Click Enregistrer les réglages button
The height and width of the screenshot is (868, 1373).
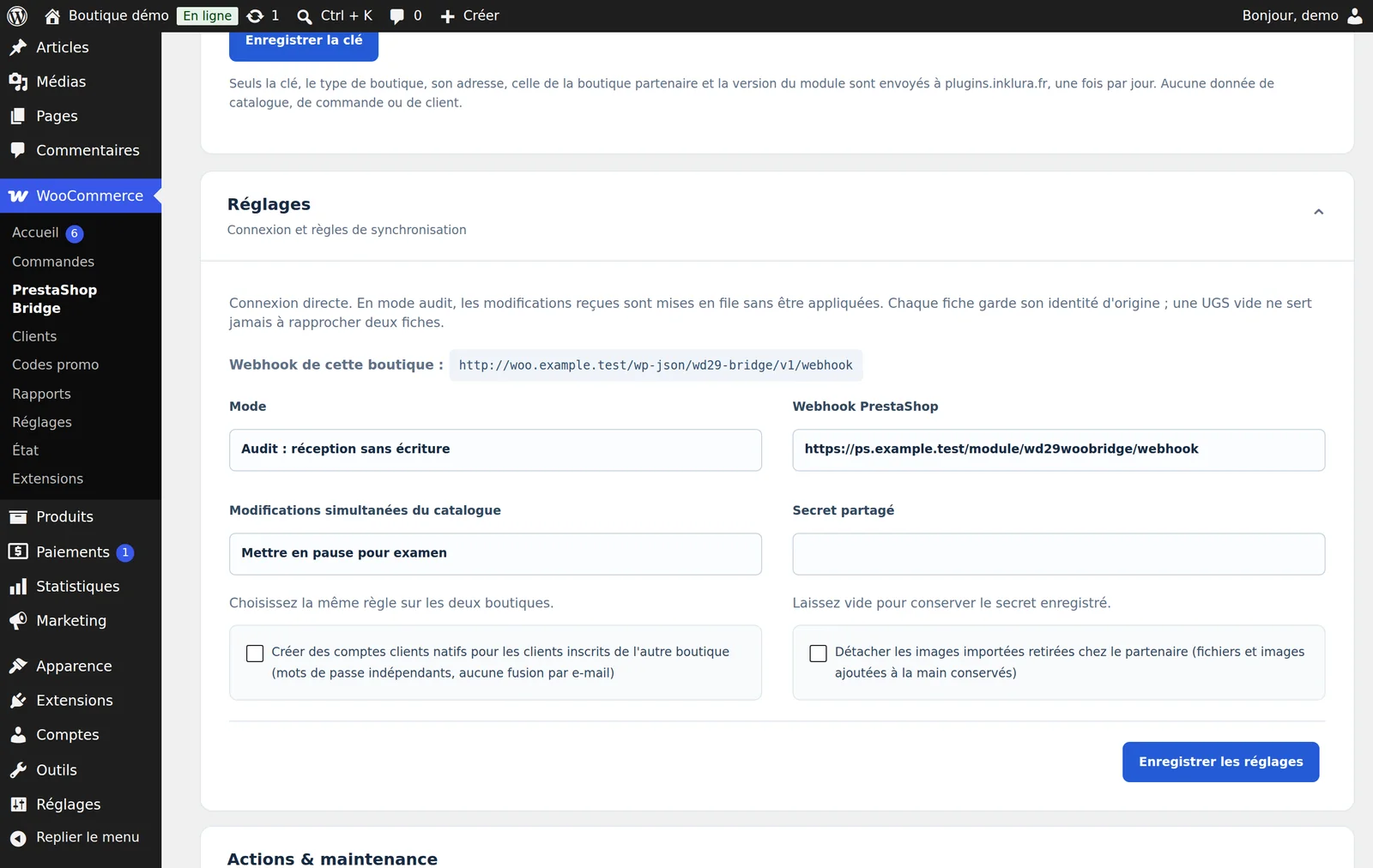1220,762
